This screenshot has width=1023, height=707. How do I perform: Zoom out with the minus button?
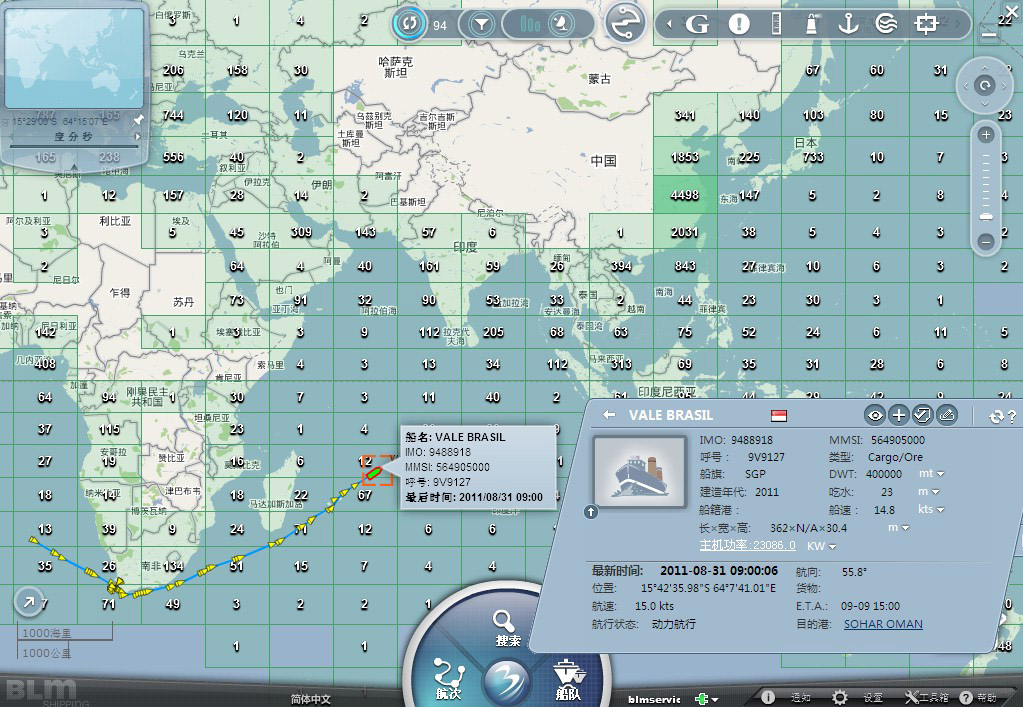coord(986,242)
